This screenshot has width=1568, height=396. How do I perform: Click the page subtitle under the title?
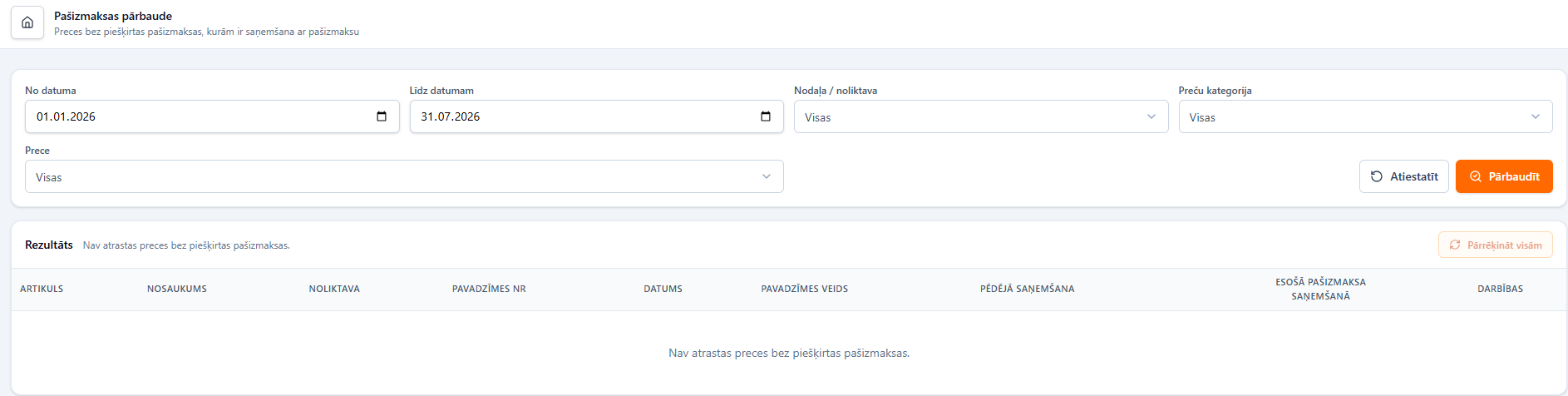[206, 32]
